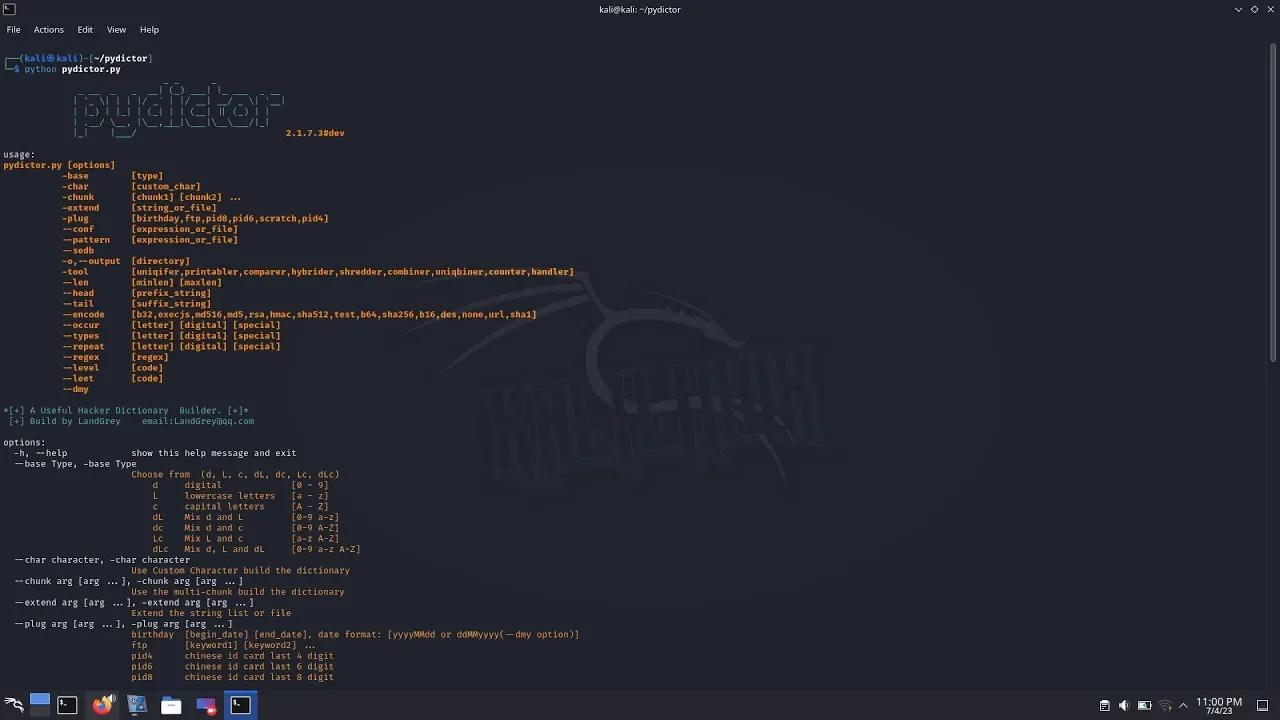Viewport: 1280px width, 720px height.
Task: Open the Kali applications menu
Action: [13, 705]
